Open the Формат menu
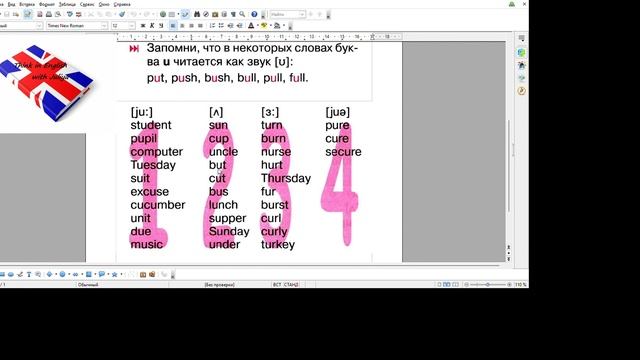The image size is (640, 360). click(47, 4)
